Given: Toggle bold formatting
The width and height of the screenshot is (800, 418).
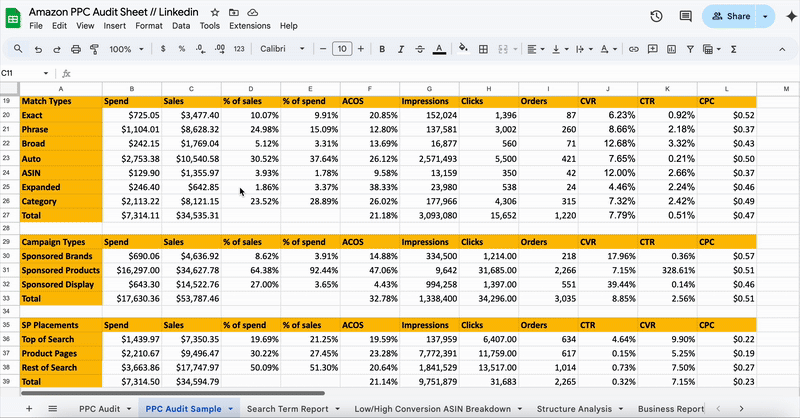Looking at the screenshot, I should tap(383, 49).
